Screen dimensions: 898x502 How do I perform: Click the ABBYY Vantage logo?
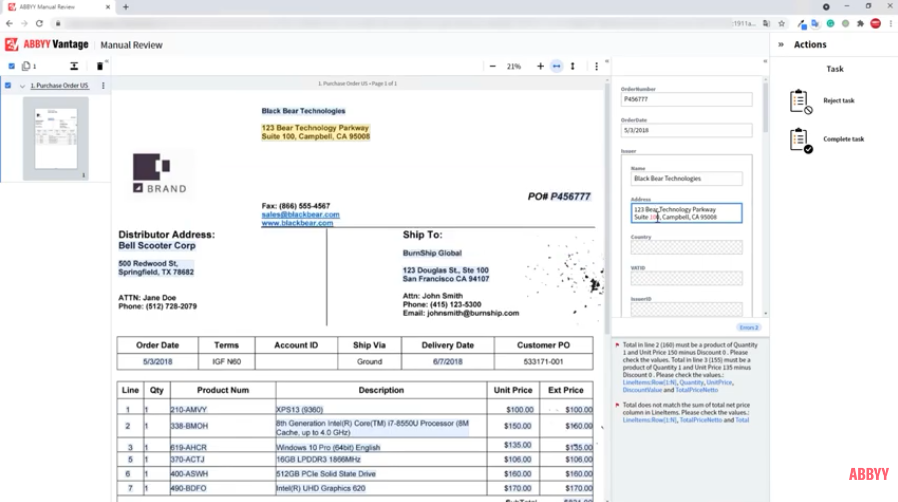point(47,45)
